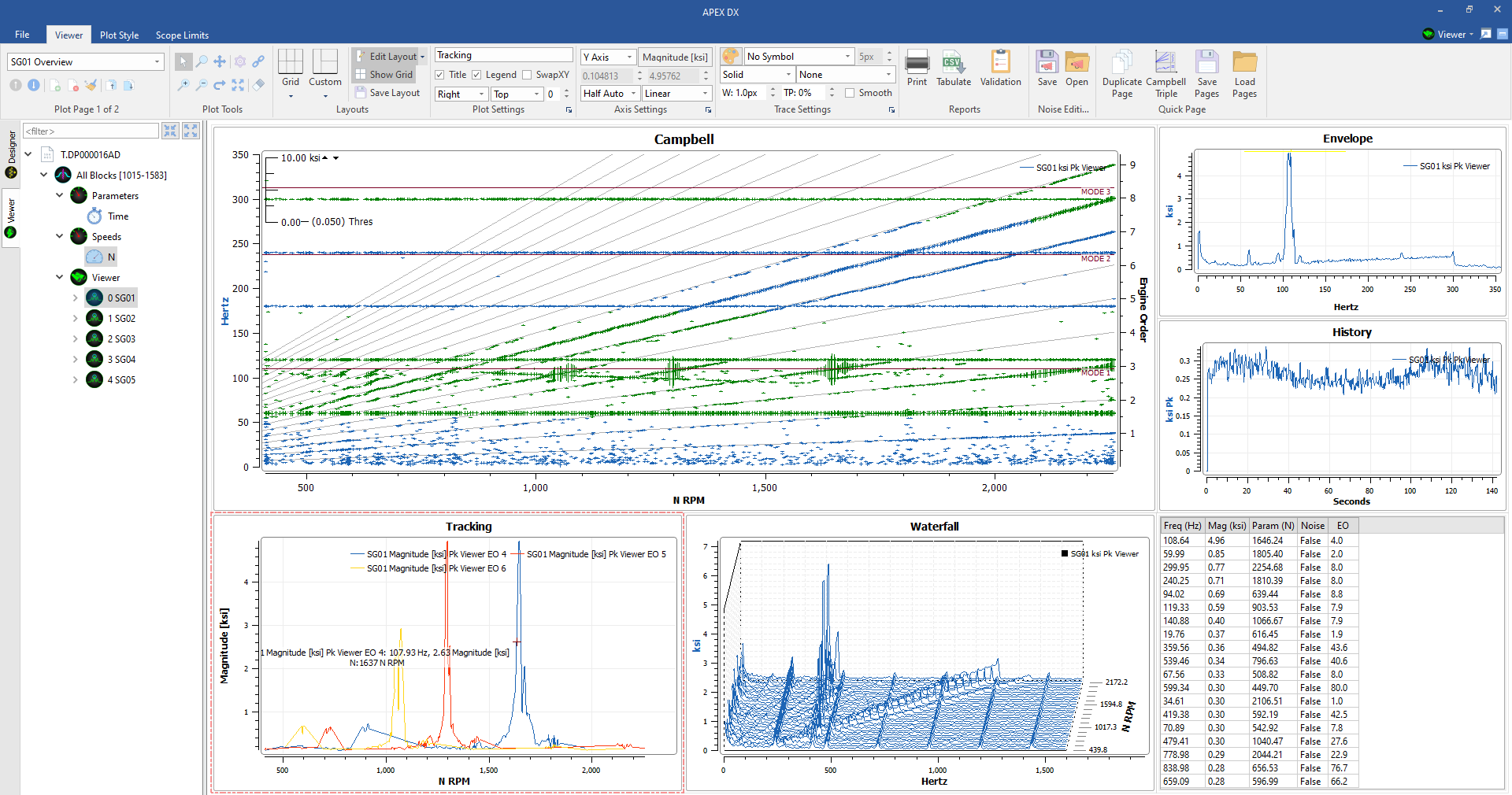Click the redo arrow plot tool
Screen dimensions: 1512x795
point(220,85)
